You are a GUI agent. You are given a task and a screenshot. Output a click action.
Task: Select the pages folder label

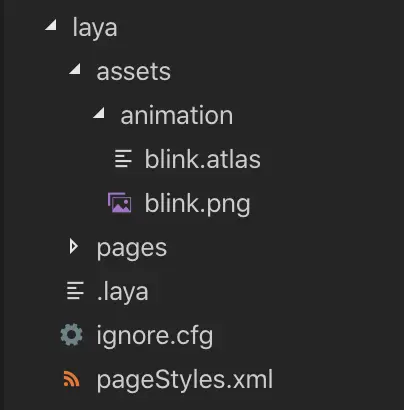132,249
